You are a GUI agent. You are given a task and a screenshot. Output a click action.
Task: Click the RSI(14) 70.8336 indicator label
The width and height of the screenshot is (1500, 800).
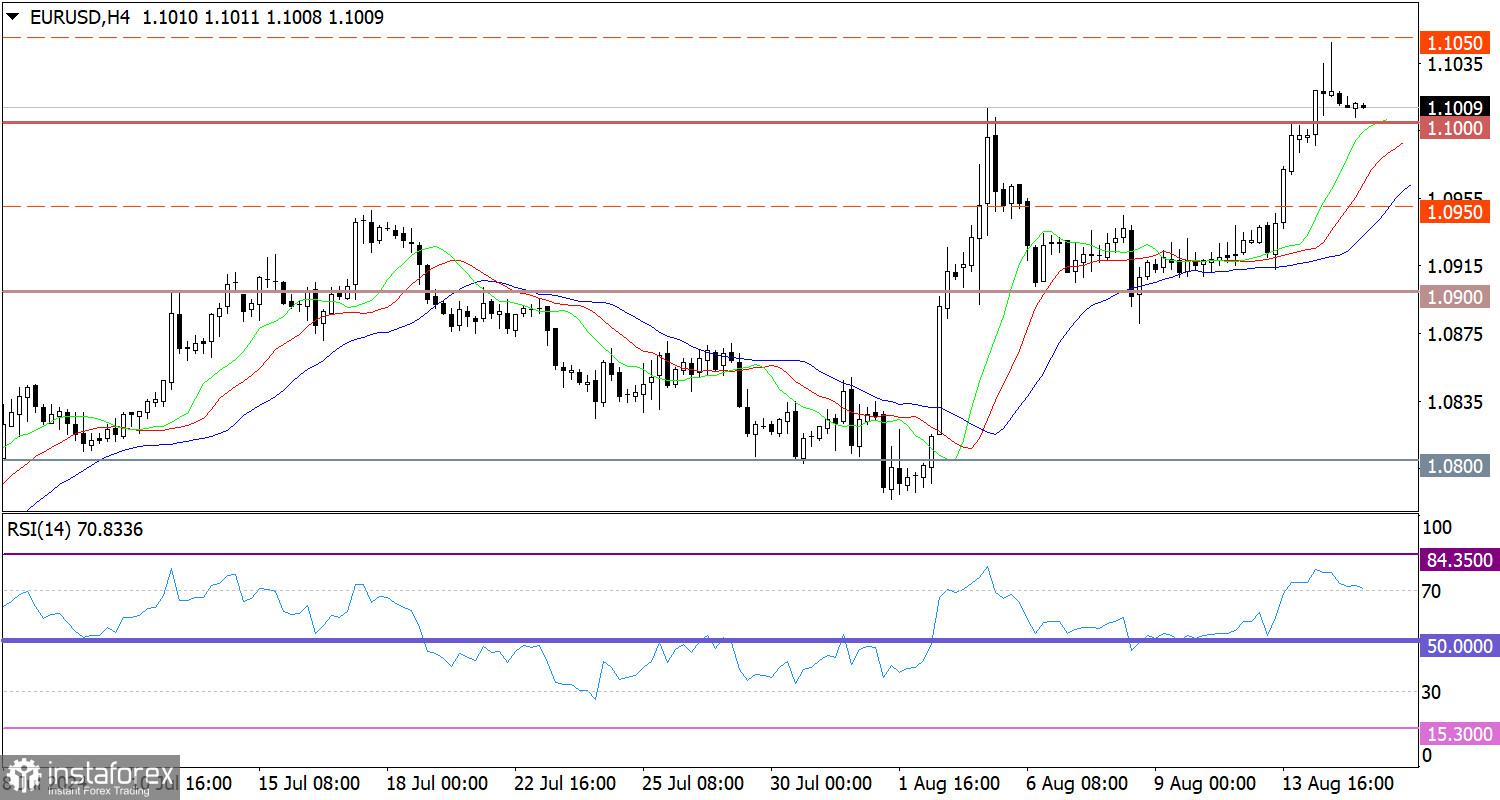[x=75, y=530]
